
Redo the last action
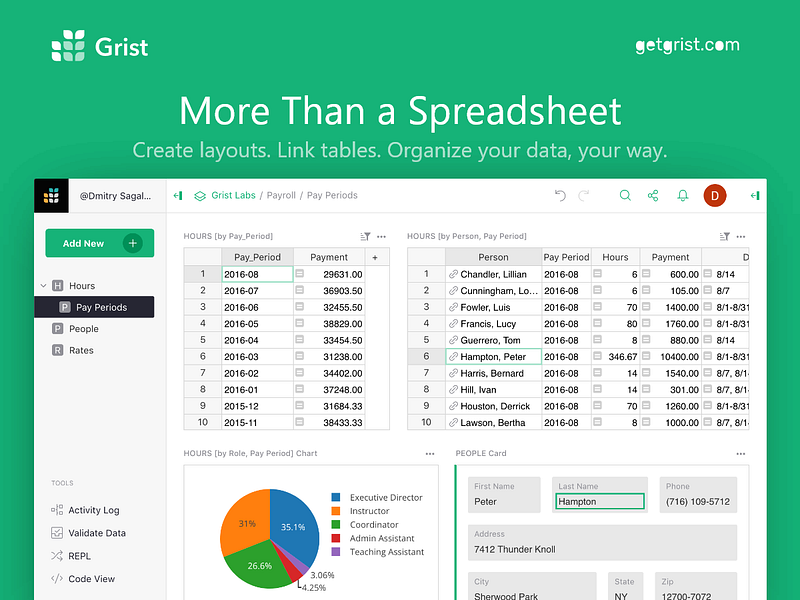click(x=584, y=195)
